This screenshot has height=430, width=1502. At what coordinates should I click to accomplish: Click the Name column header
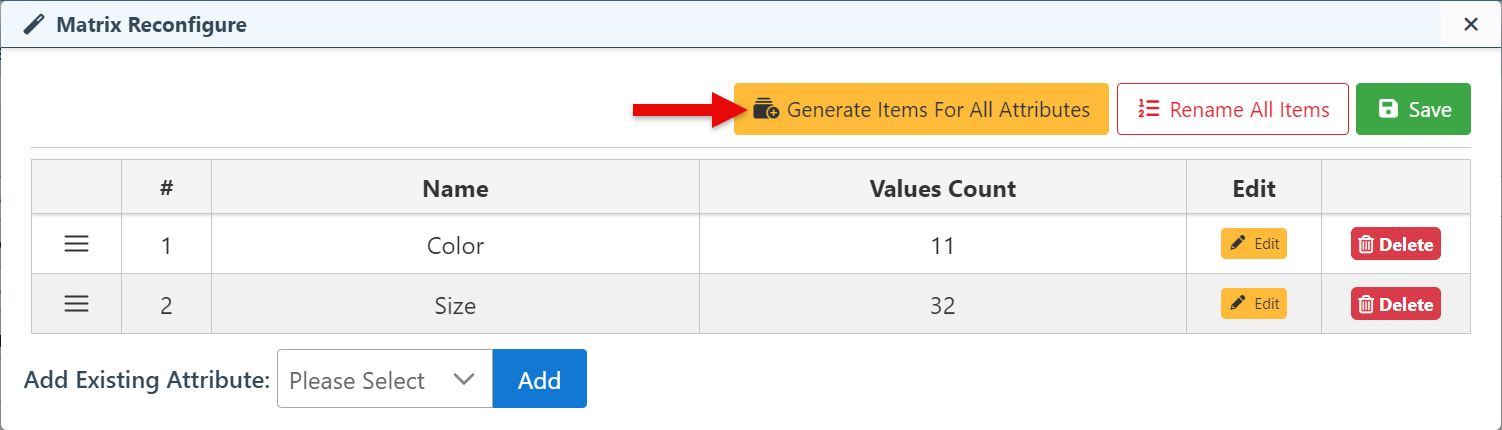pos(455,188)
